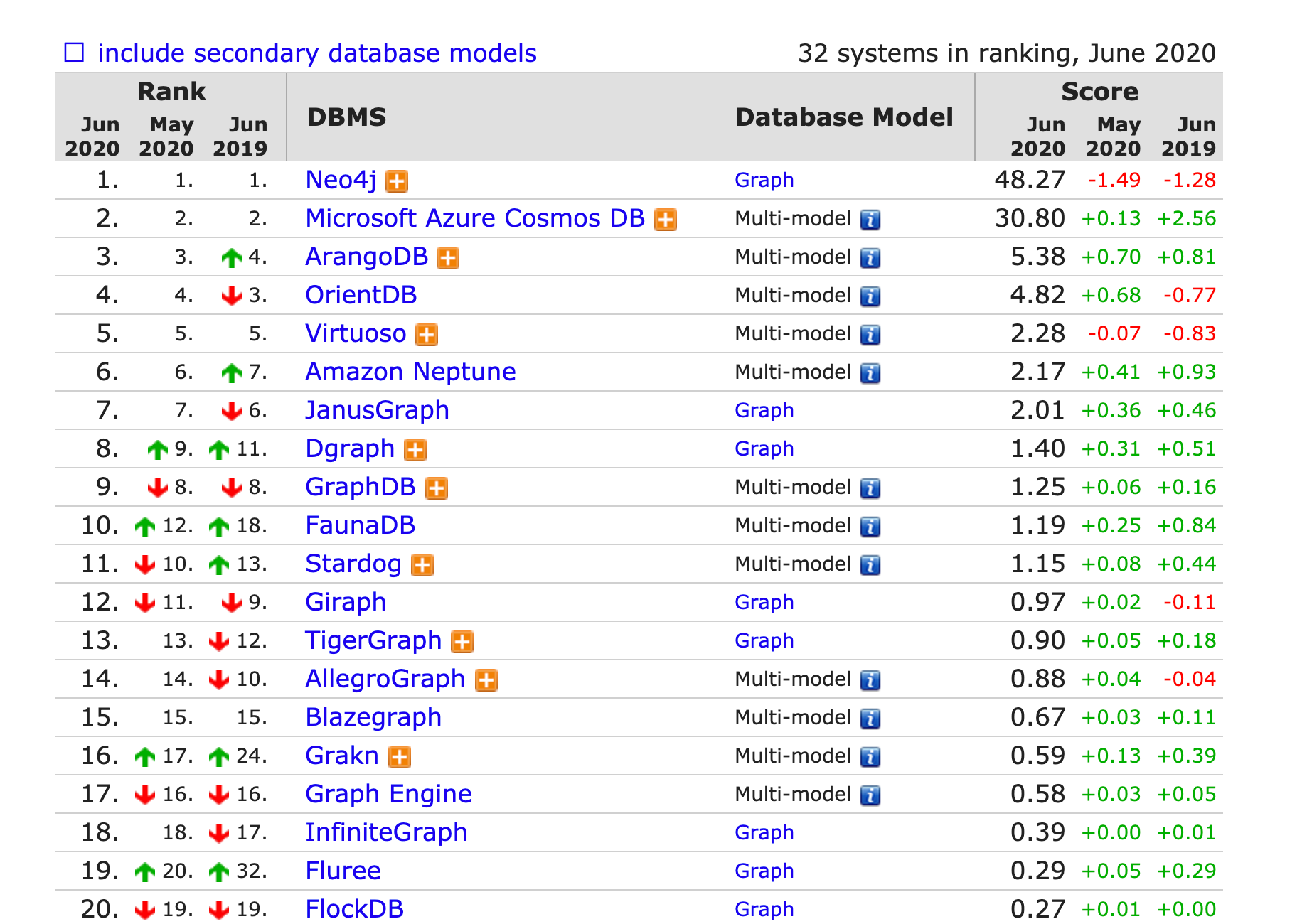Screen dimensions: 1307x924
Task: Open the Graph Engine DBMS link
Action: [388, 795]
